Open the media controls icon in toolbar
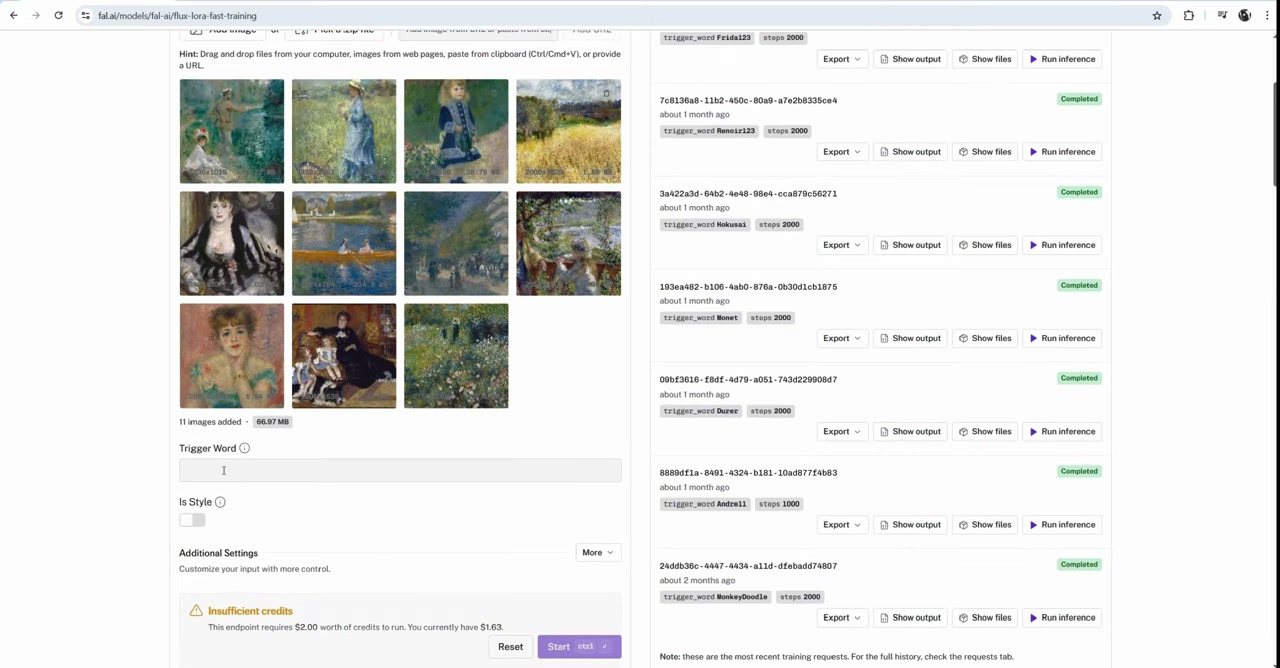 pyautogui.click(x=1222, y=16)
